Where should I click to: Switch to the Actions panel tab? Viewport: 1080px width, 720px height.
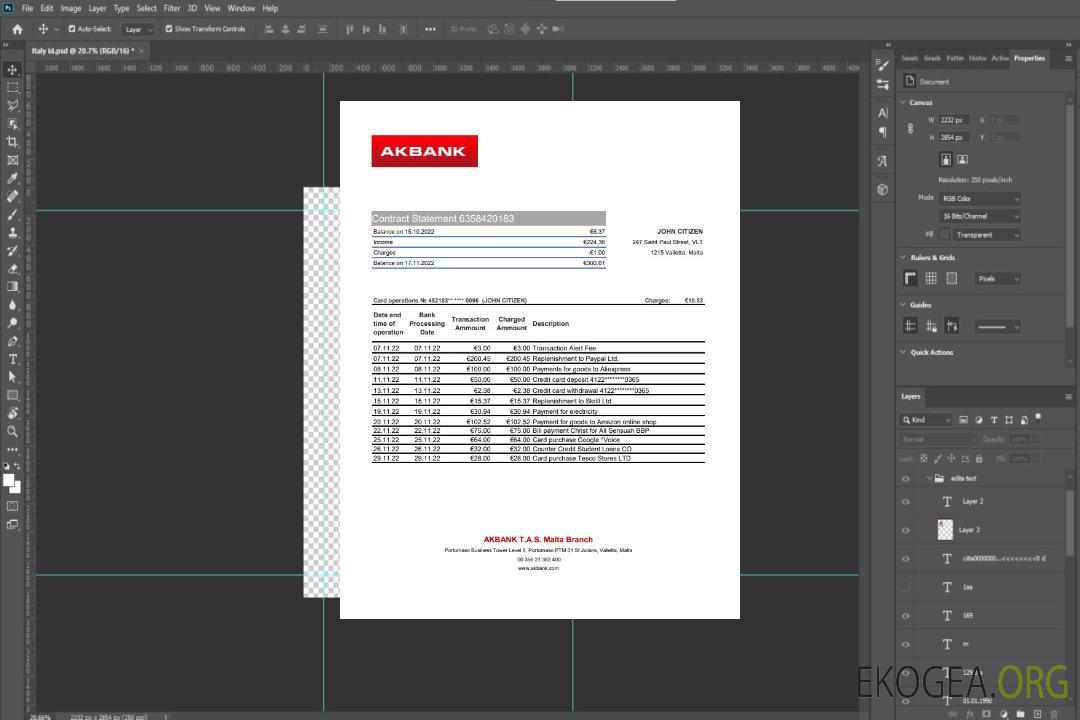(x=999, y=59)
